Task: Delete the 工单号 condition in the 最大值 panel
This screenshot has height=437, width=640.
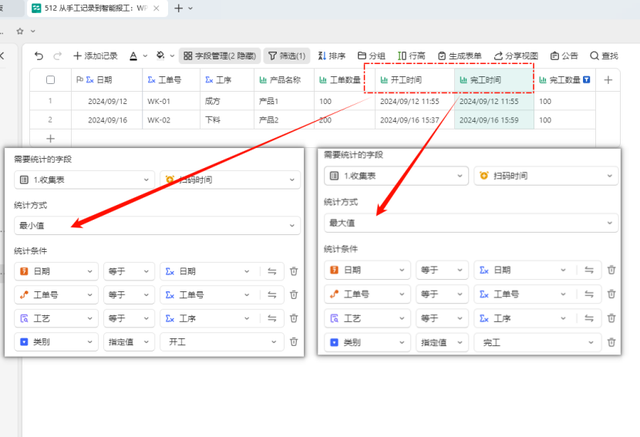Action: [611, 294]
